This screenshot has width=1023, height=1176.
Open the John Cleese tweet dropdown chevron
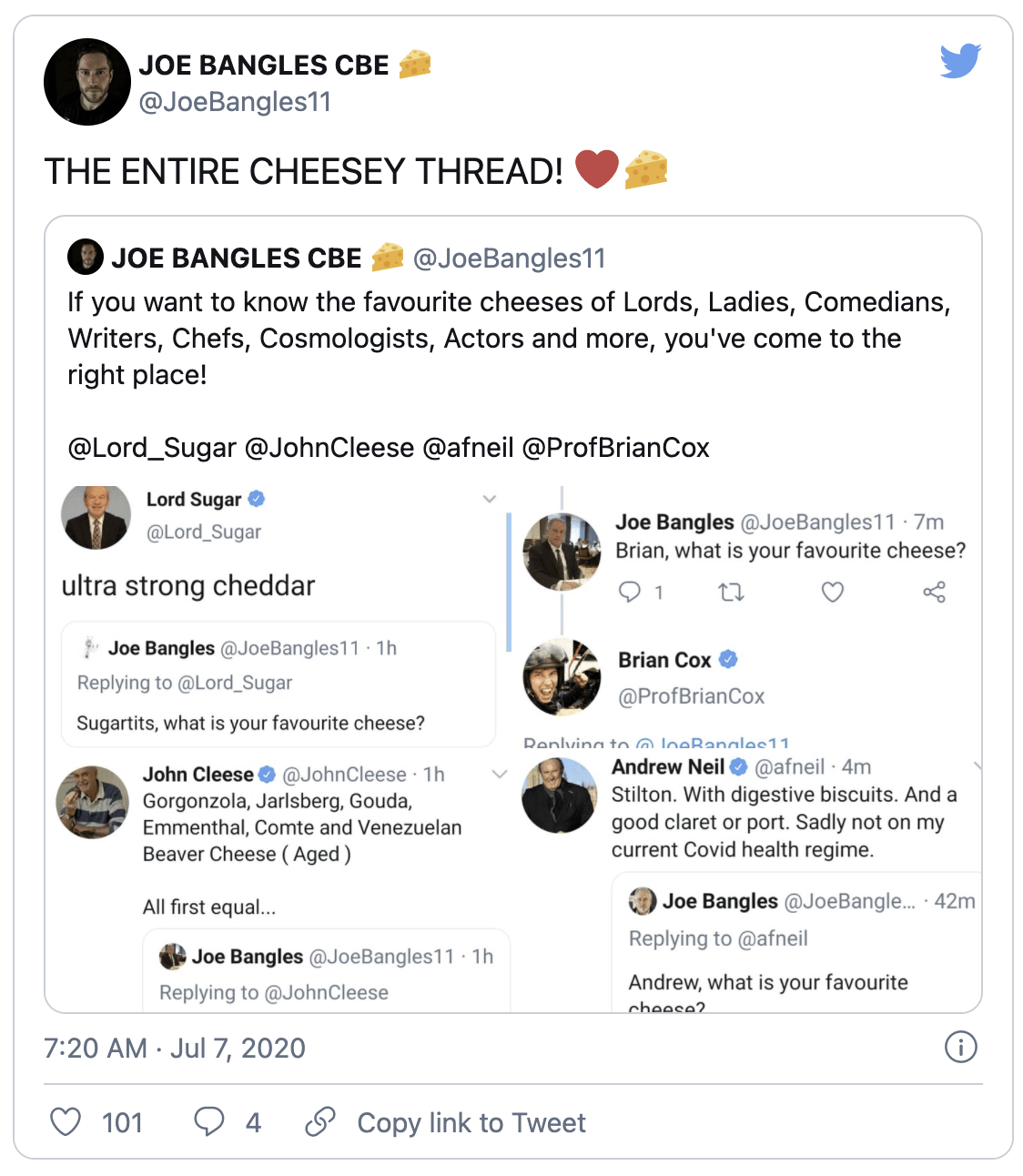coord(500,775)
